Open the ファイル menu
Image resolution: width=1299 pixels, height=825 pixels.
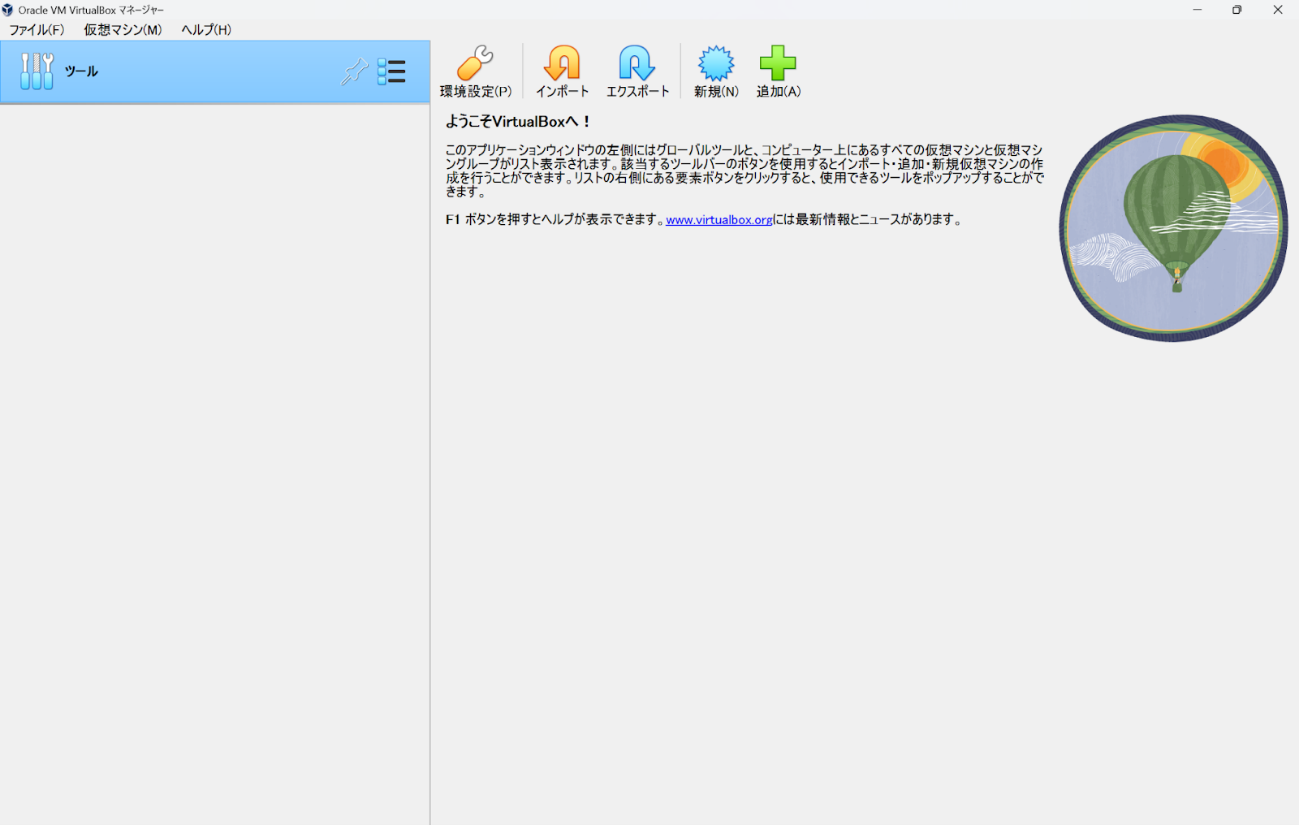[36, 30]
